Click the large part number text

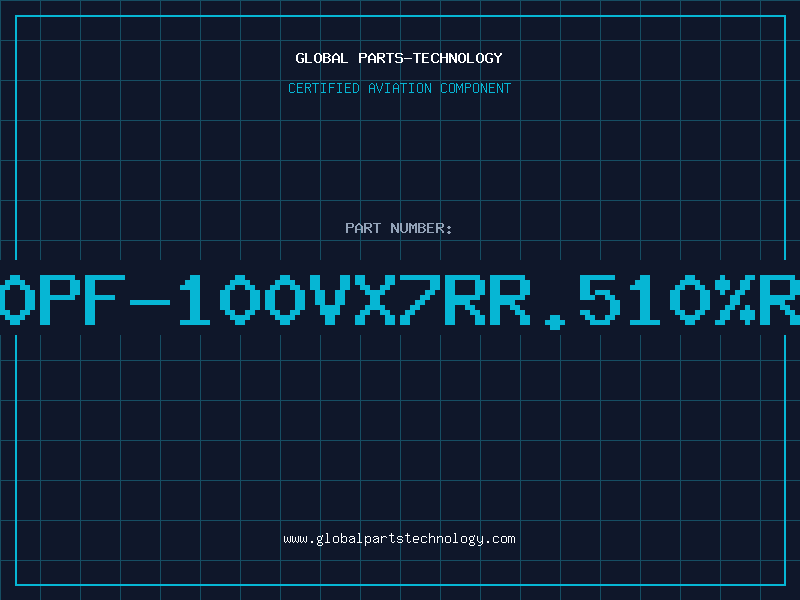400,300
